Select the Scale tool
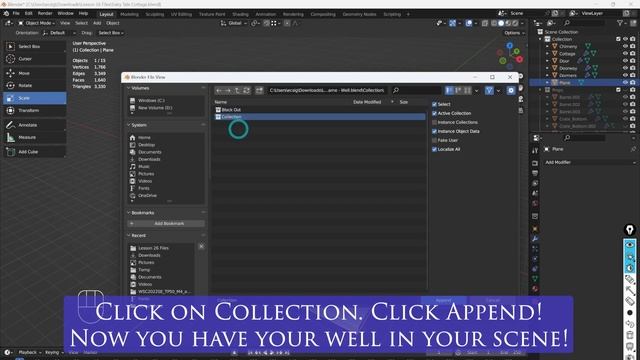Viewport: 640px width, 360px height. (35, 98)
